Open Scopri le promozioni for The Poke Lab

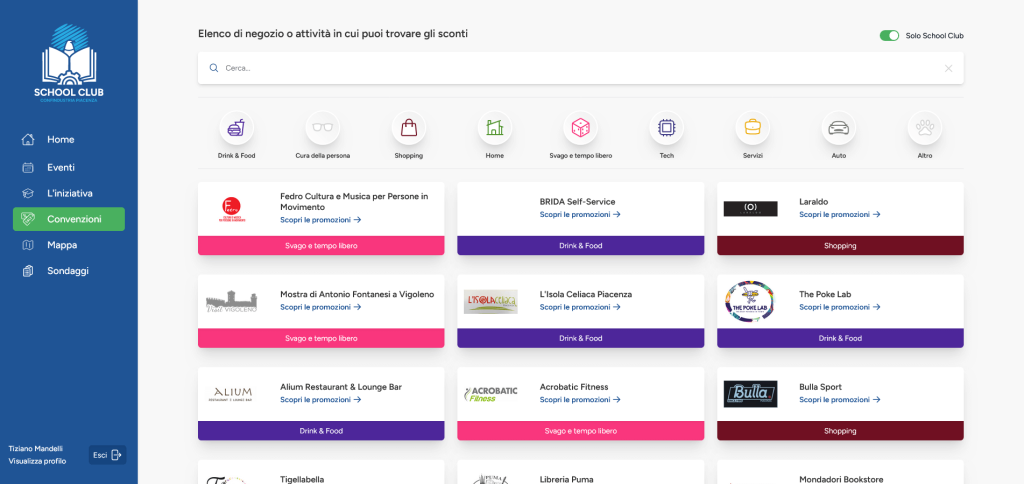pyautogui.click(x=840, y=307)
